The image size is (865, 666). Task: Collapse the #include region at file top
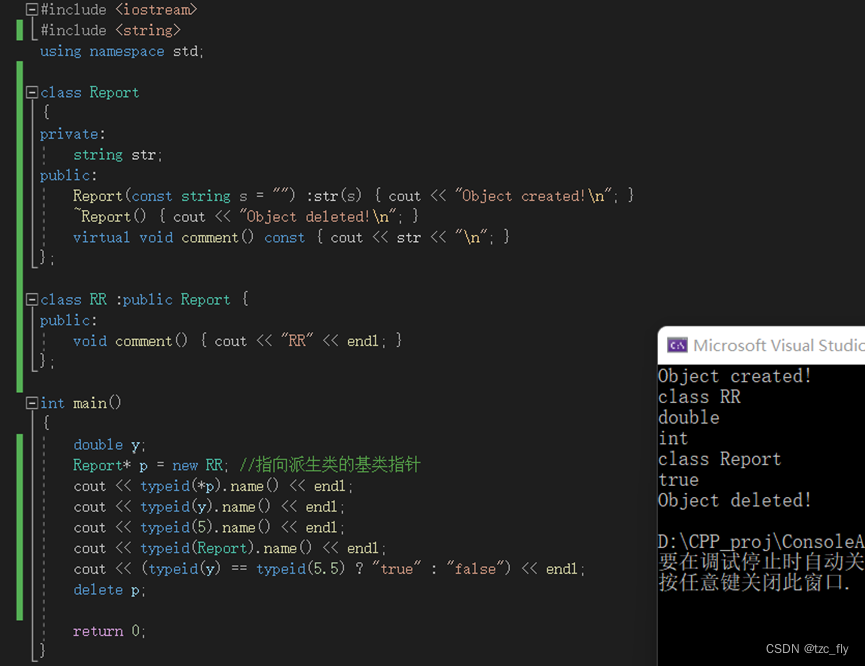(x=31, y=10)
